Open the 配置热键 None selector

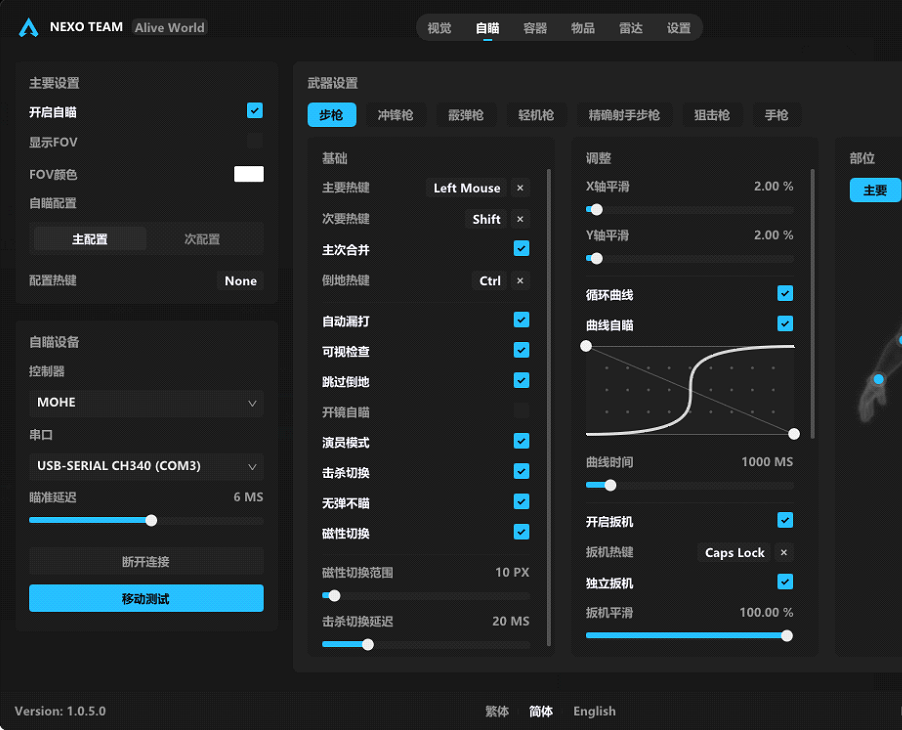tap(240, 281)
